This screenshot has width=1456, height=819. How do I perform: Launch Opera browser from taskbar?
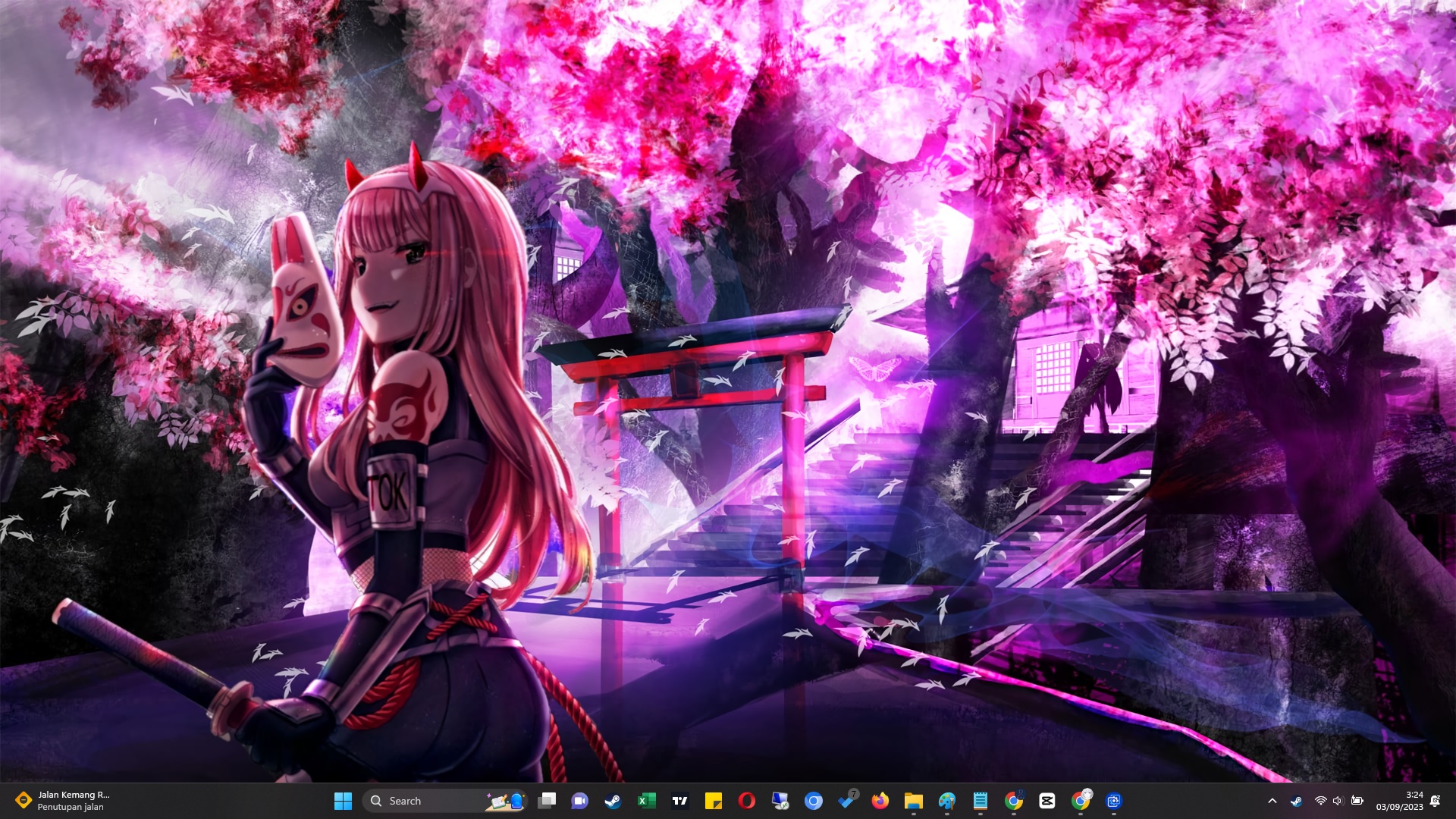click(746, 801)
